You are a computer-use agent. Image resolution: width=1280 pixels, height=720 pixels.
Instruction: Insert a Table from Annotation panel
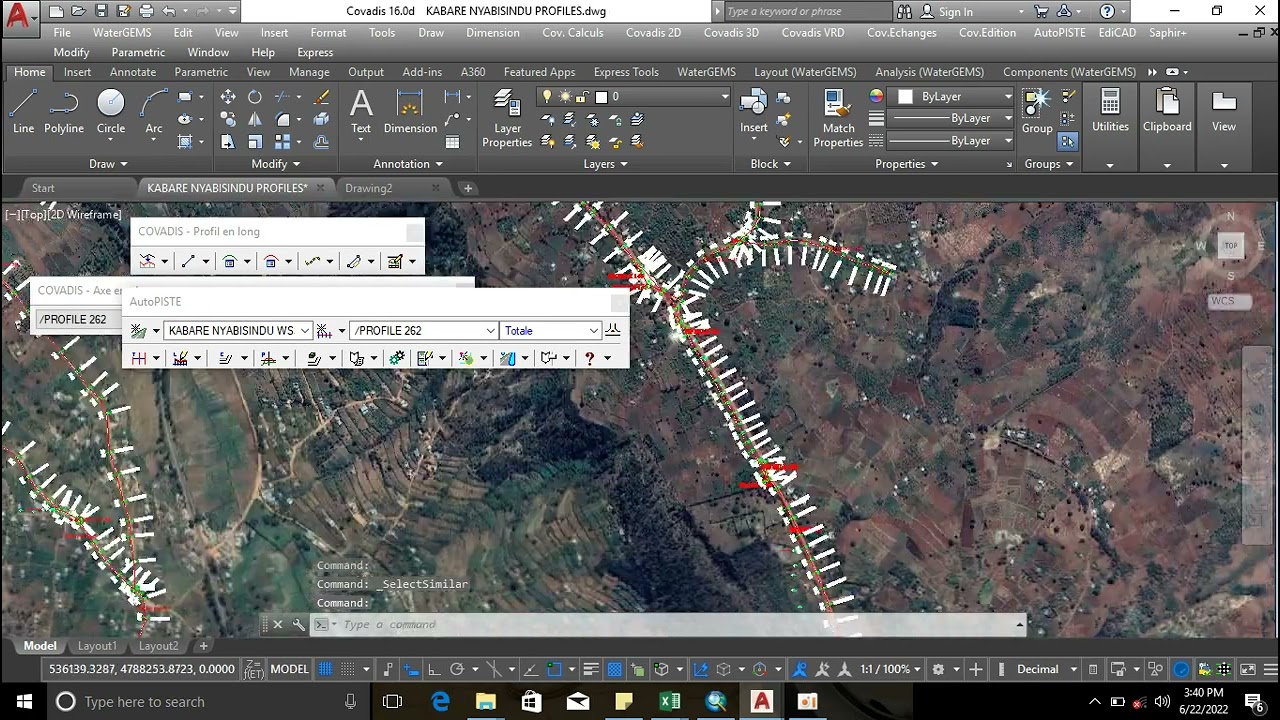(452, 142)
